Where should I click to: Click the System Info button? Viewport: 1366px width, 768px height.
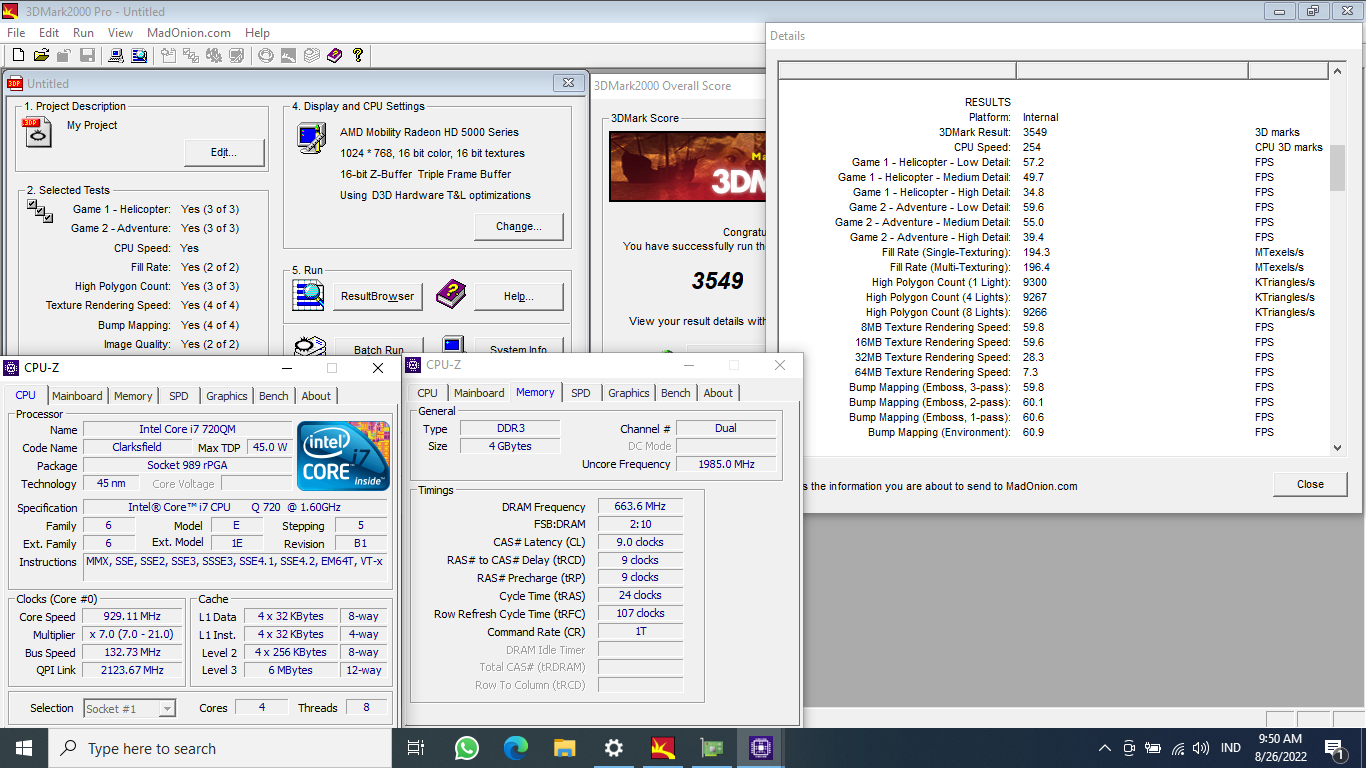coord(519,348)
